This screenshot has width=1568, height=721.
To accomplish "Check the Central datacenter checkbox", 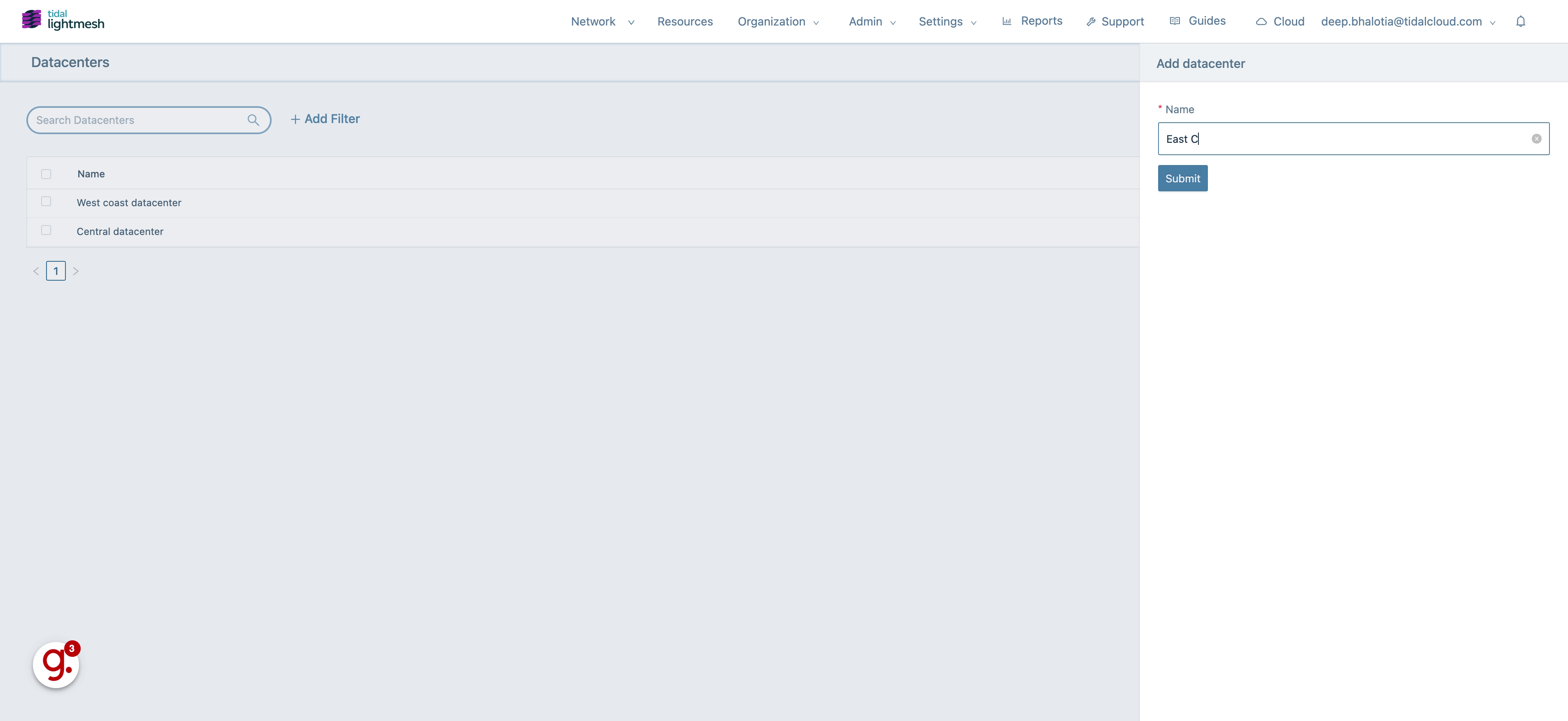I will click(46, 230).
